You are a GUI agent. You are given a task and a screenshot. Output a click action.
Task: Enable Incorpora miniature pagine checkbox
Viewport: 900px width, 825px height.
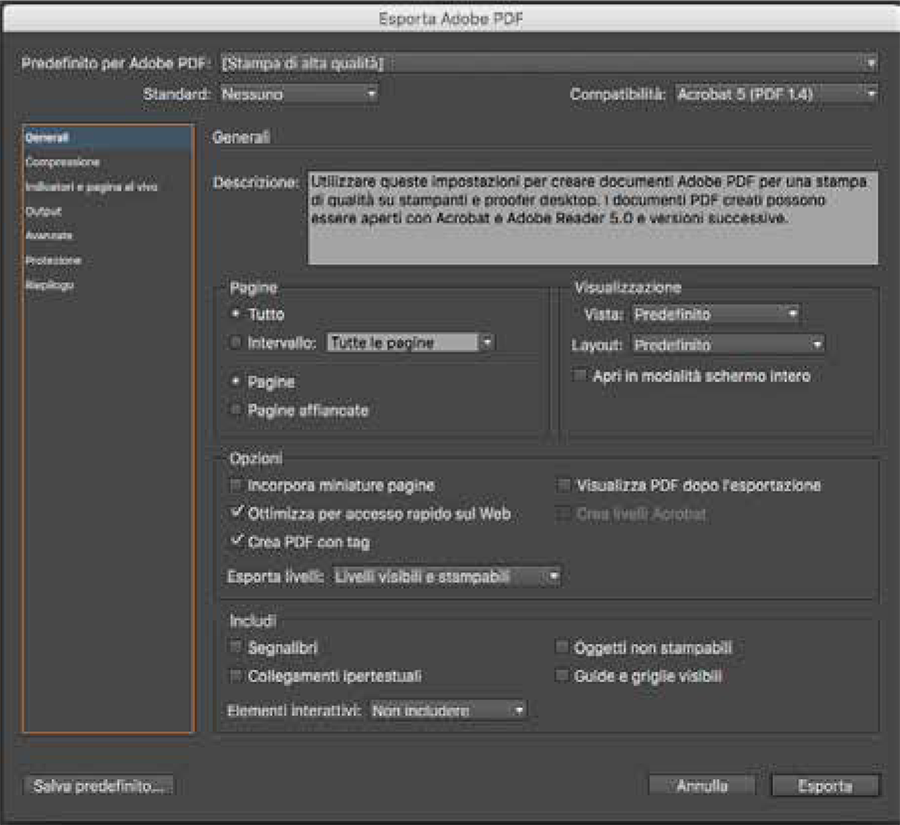click(x=236, y=485)
